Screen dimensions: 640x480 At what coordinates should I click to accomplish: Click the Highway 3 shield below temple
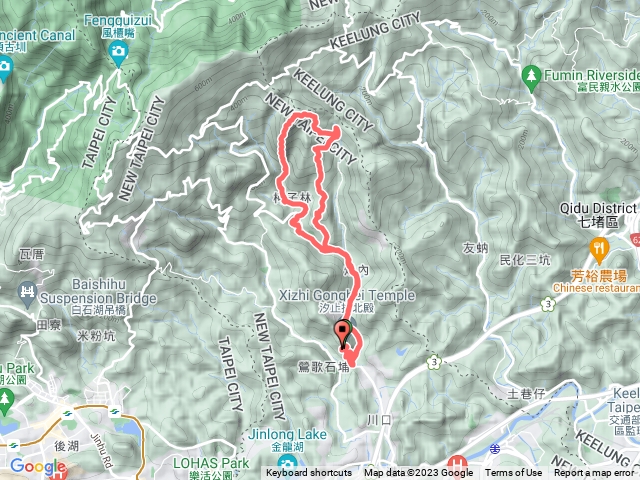[x=435, y=362]
